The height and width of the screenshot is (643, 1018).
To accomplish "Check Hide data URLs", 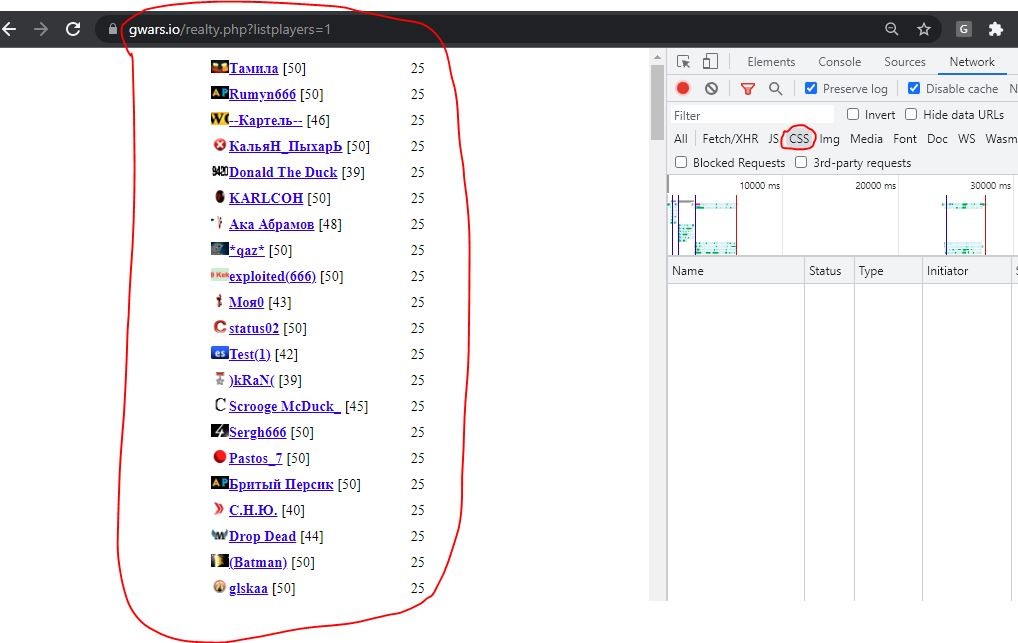I will [x=911, y=114].
